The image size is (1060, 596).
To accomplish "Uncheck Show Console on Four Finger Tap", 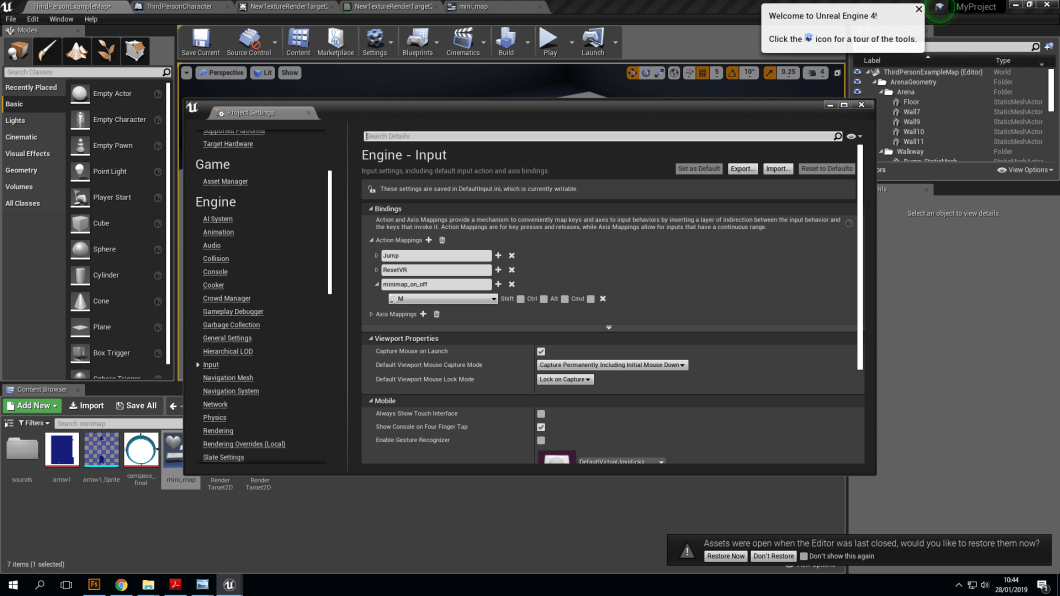I will point(541,427).
